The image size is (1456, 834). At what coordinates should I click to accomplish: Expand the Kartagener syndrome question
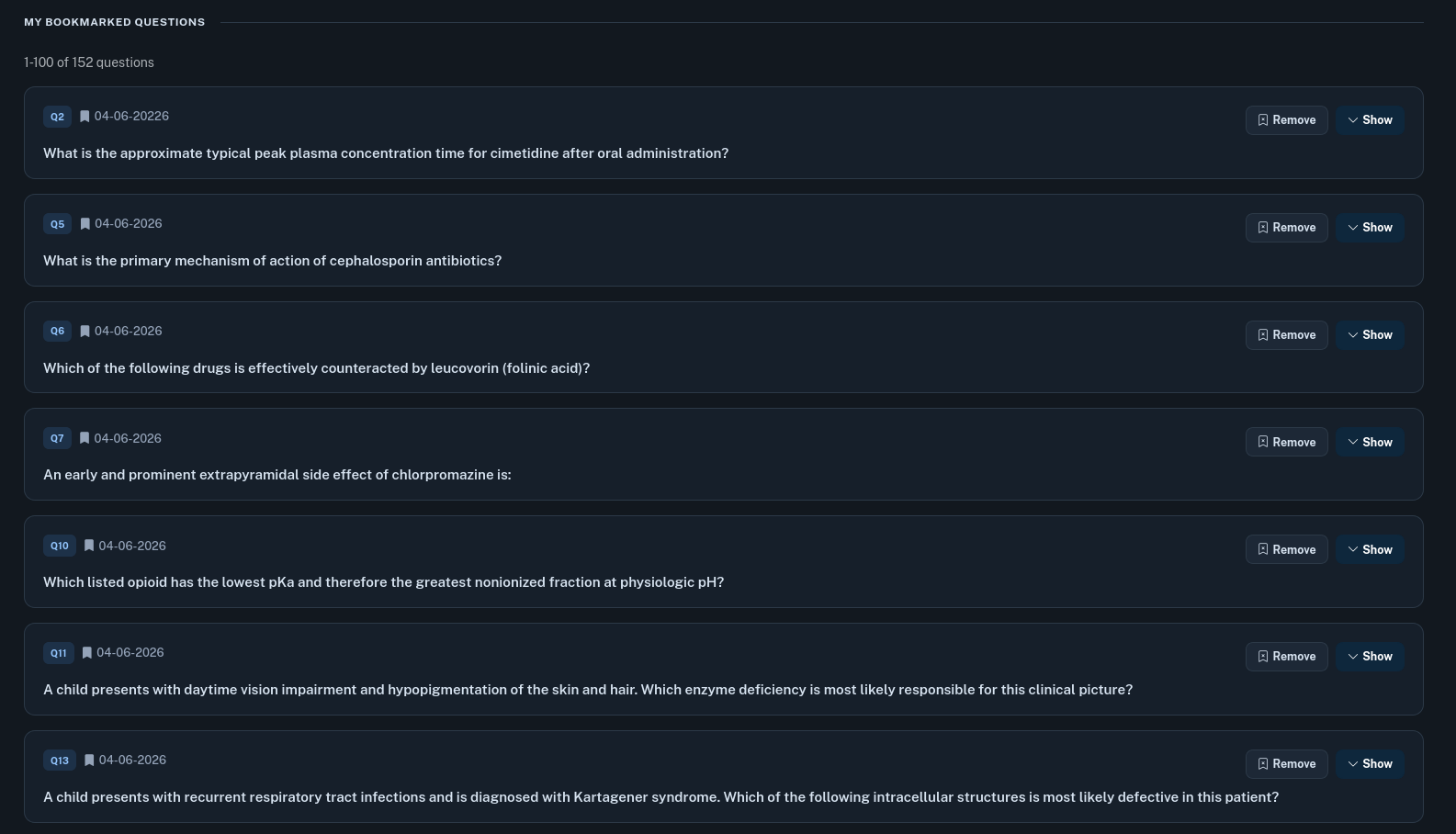1370,764
